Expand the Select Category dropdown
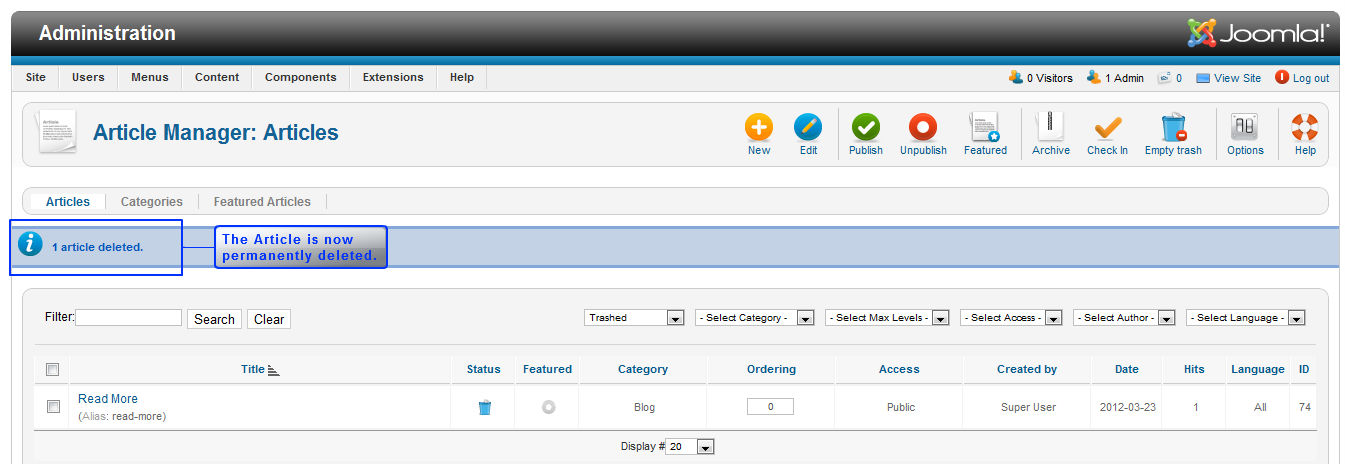1347x464 pixels. (754, 318)
